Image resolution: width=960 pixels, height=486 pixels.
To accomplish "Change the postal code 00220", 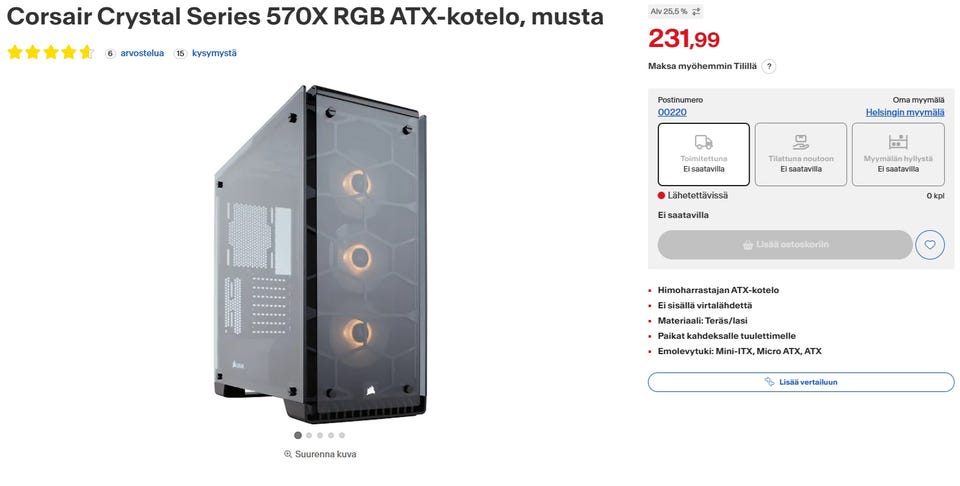I will point(672,112).
